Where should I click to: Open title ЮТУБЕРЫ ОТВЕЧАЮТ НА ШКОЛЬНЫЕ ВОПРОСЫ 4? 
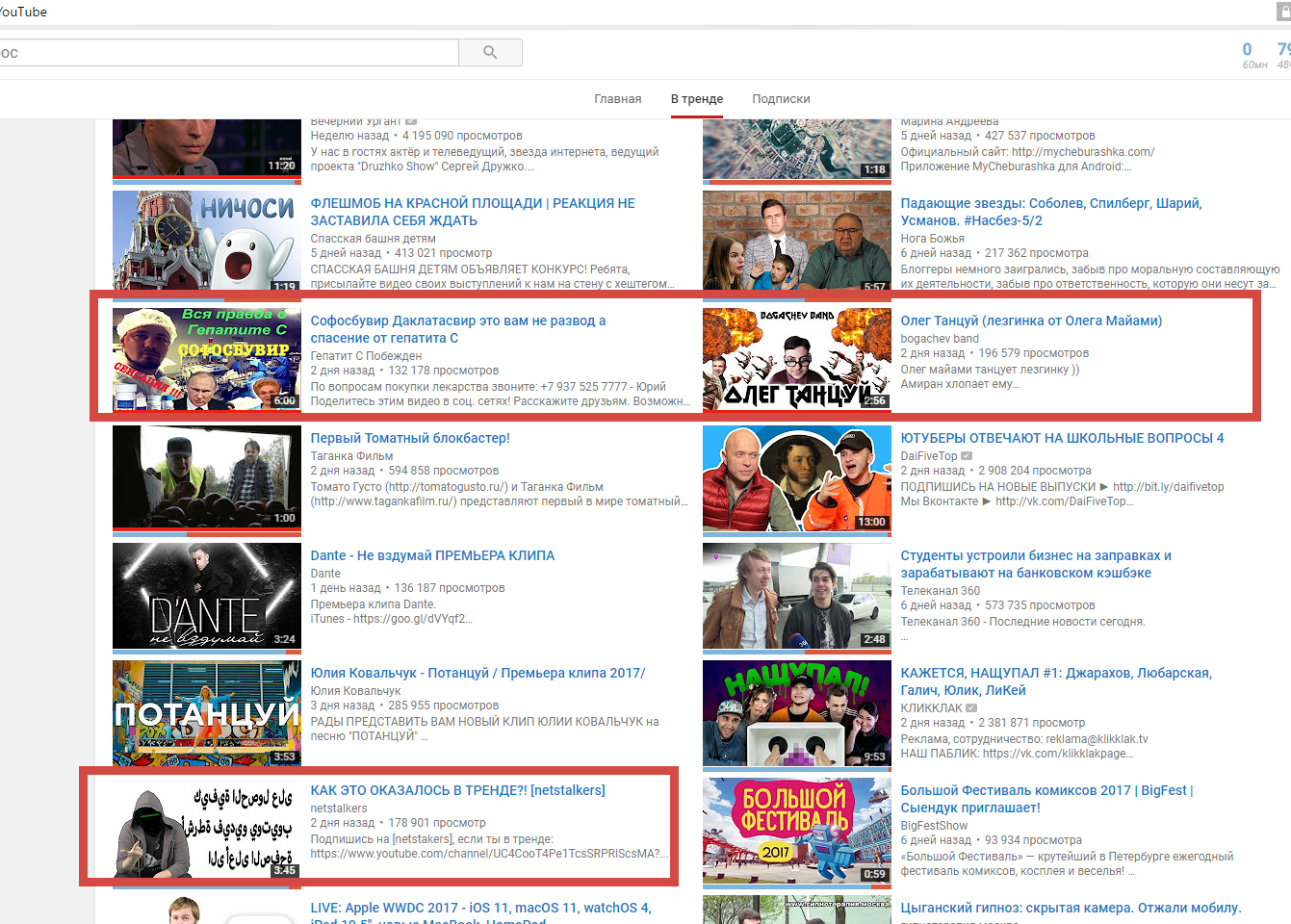pos(1062,438)
